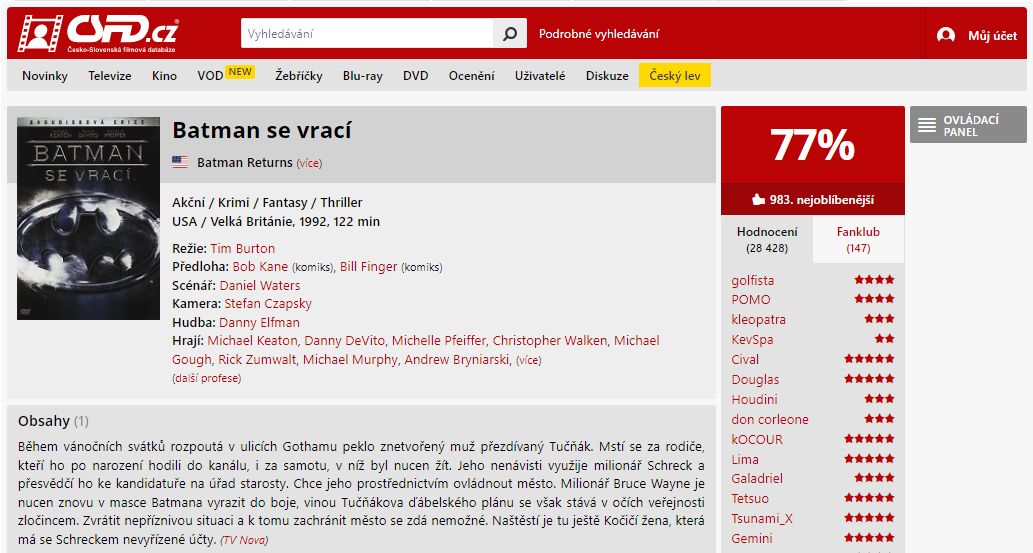Image resolution: width=1033 pixels, height=553 pixels.
Task: Open user Tsunami_X's profile
Action: 762,519
